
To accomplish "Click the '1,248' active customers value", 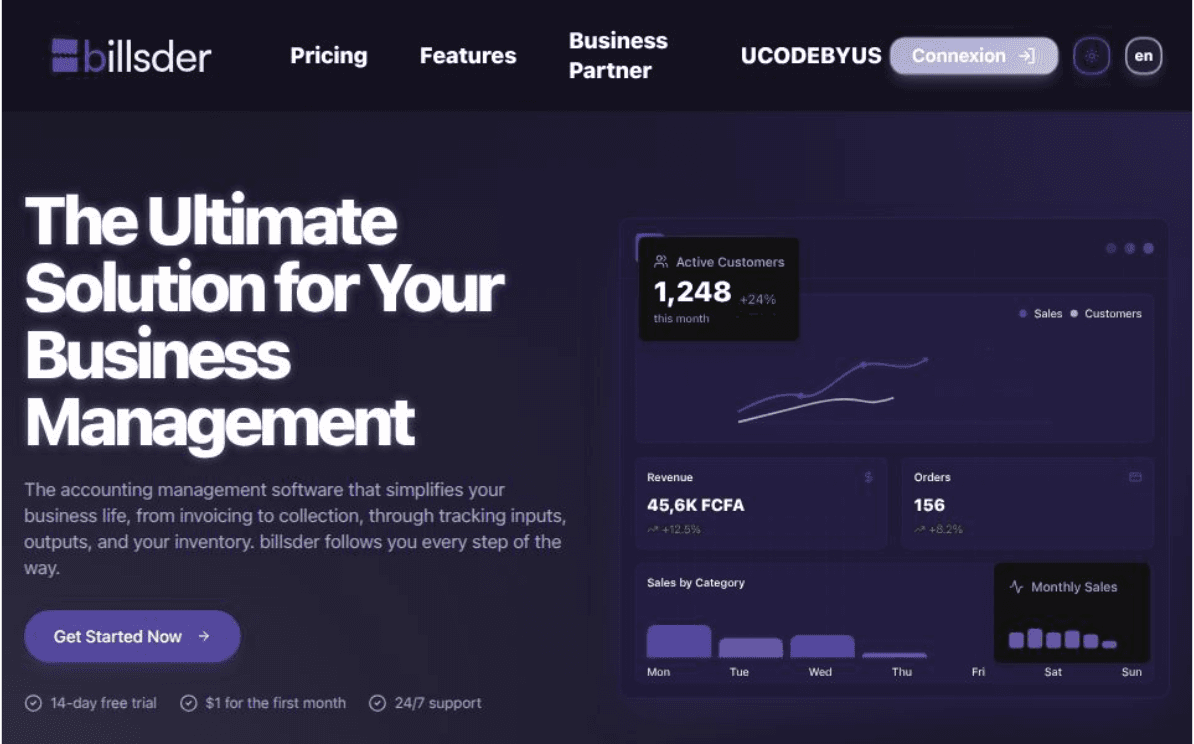I will [692, 292].
